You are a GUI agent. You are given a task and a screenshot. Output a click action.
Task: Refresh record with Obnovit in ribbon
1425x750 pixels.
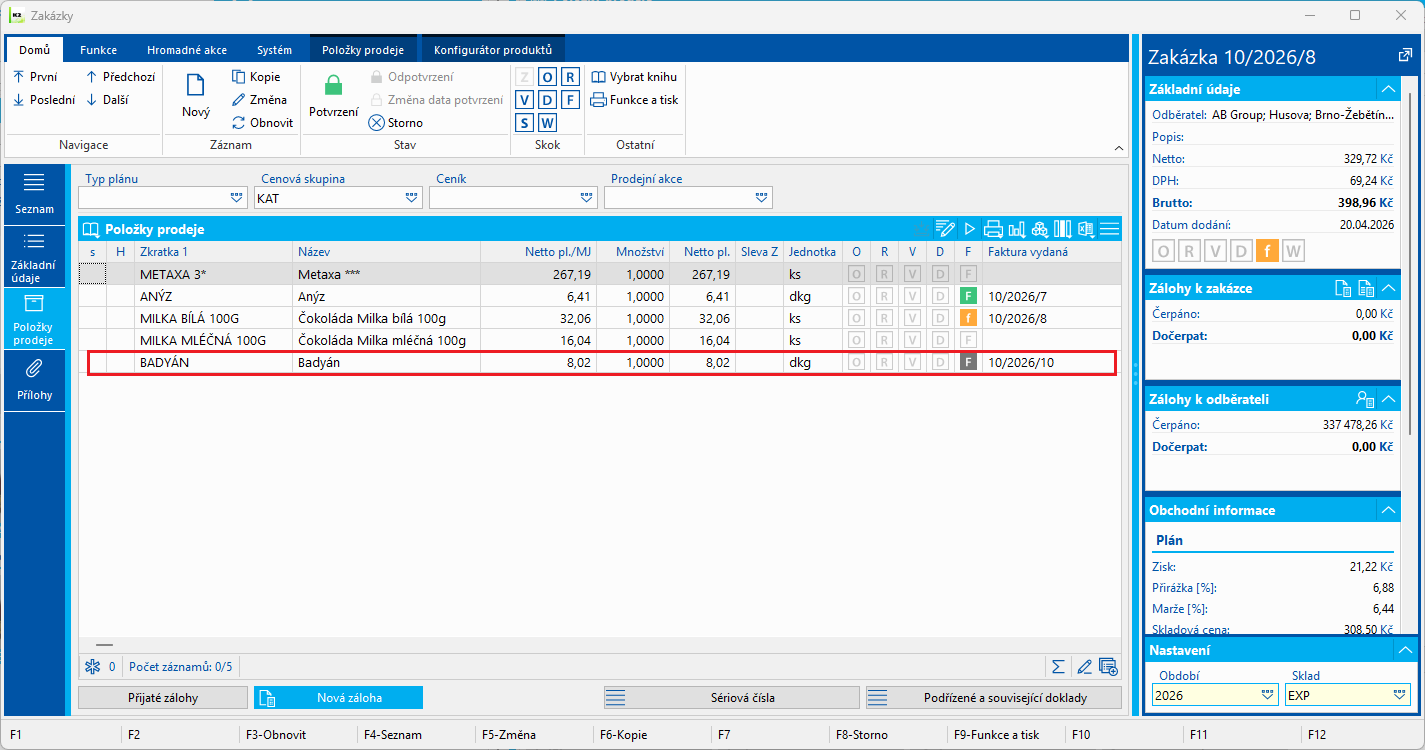pos(262,123)
